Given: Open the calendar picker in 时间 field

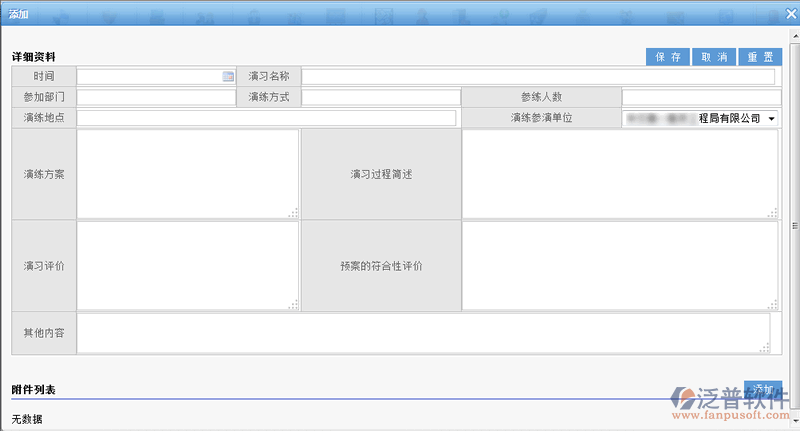Looking at the screenshot, I should [228, 77].
